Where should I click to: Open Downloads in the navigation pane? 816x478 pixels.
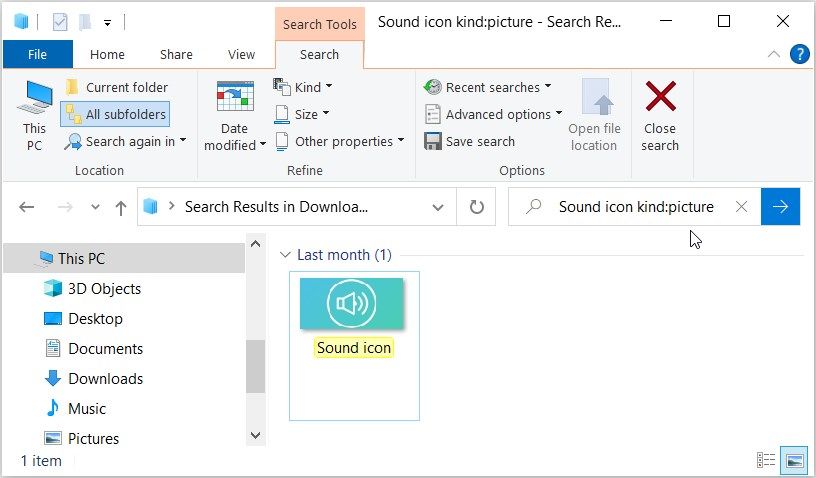(x=105, y=378)
